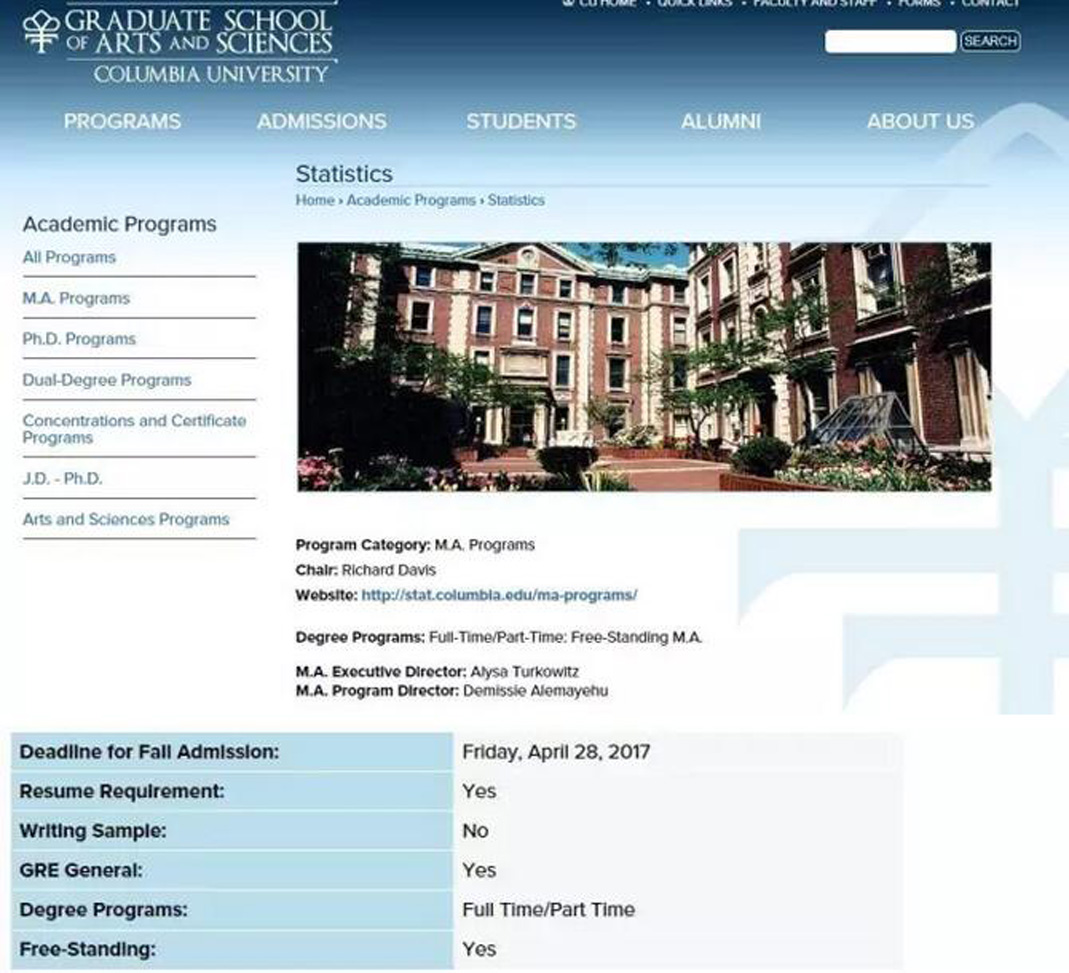Open the QUICK LINKS top link
The image size is (1069, 973).
coord(695,3)
